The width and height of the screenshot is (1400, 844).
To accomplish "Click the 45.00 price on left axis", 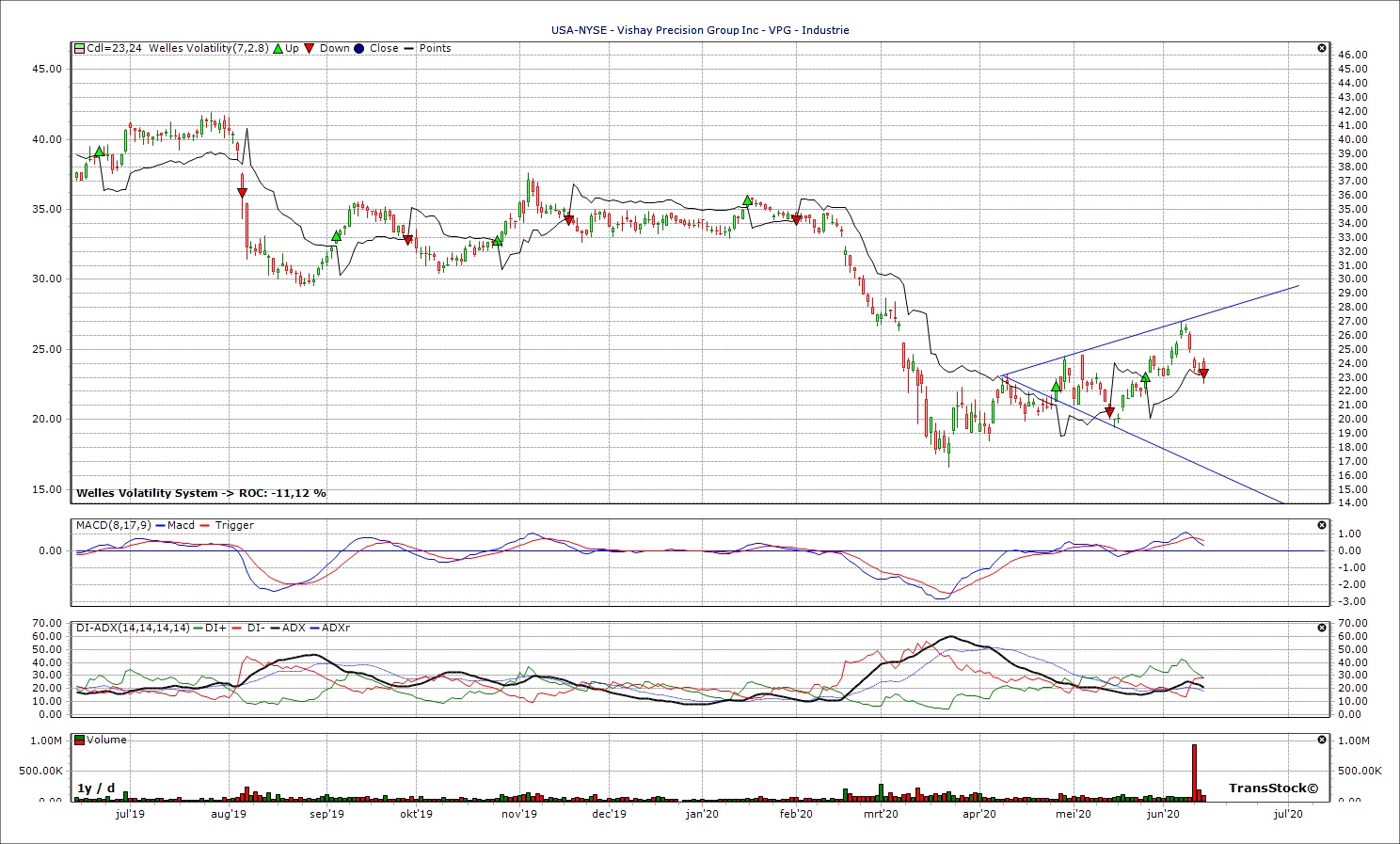I will 47,69.
